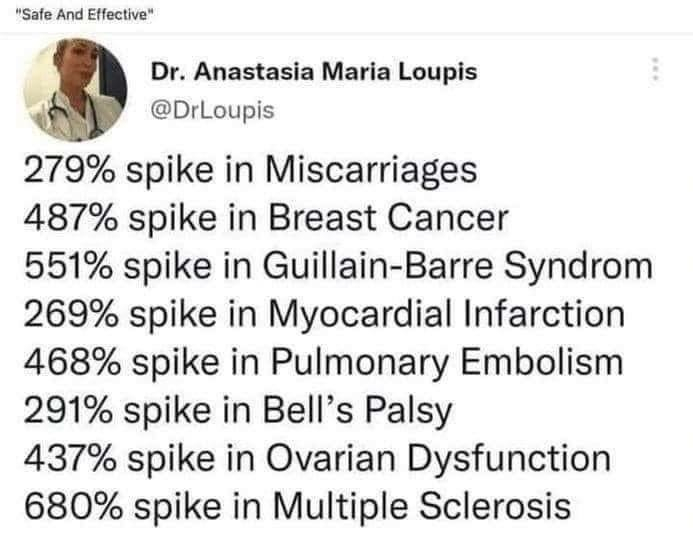This screenshot has width=693, height=540.
Task: Click the 551% figure
Action: [68, 266]
